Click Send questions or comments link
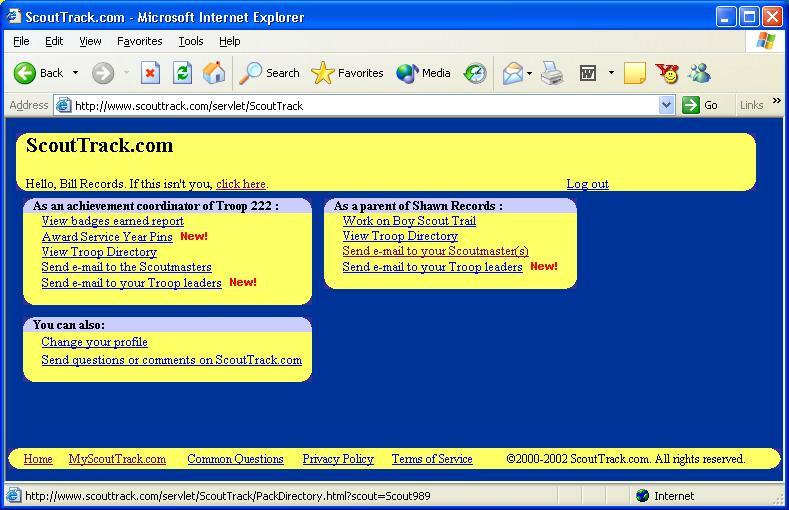The image size is (789, 510). click(172, 360)
